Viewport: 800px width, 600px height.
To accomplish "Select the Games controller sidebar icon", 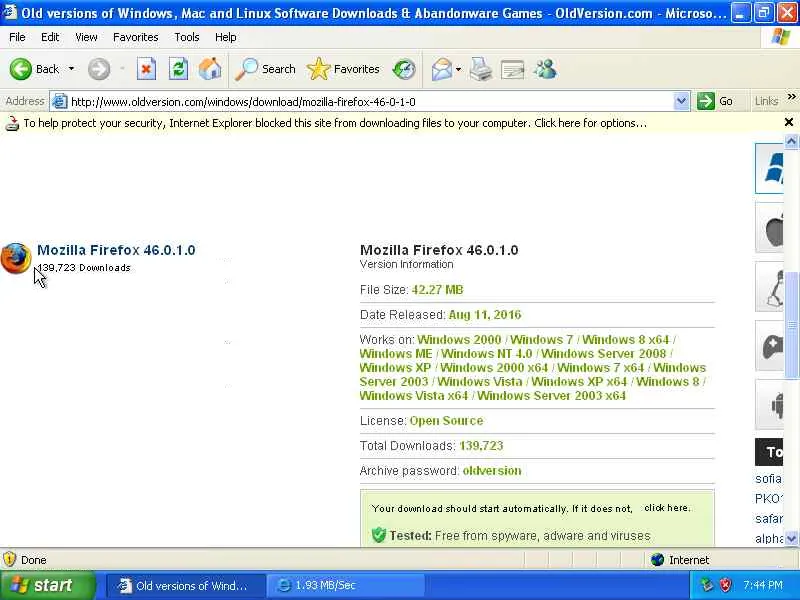I will coord(769,346).
